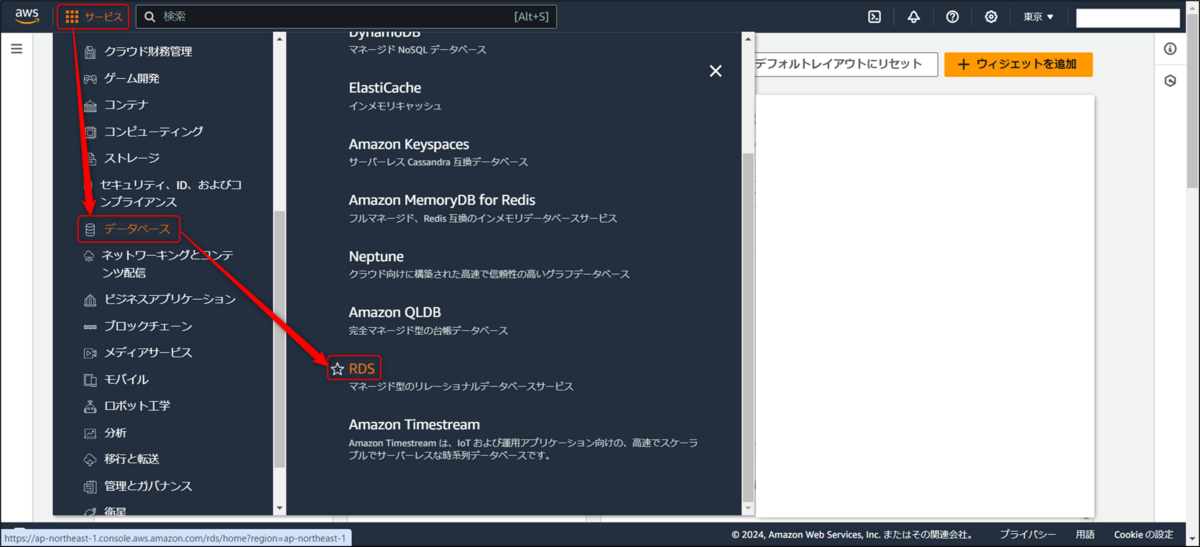Select ストレージ category
This screenshot has height=547, width=1200.
click(132, 158)
